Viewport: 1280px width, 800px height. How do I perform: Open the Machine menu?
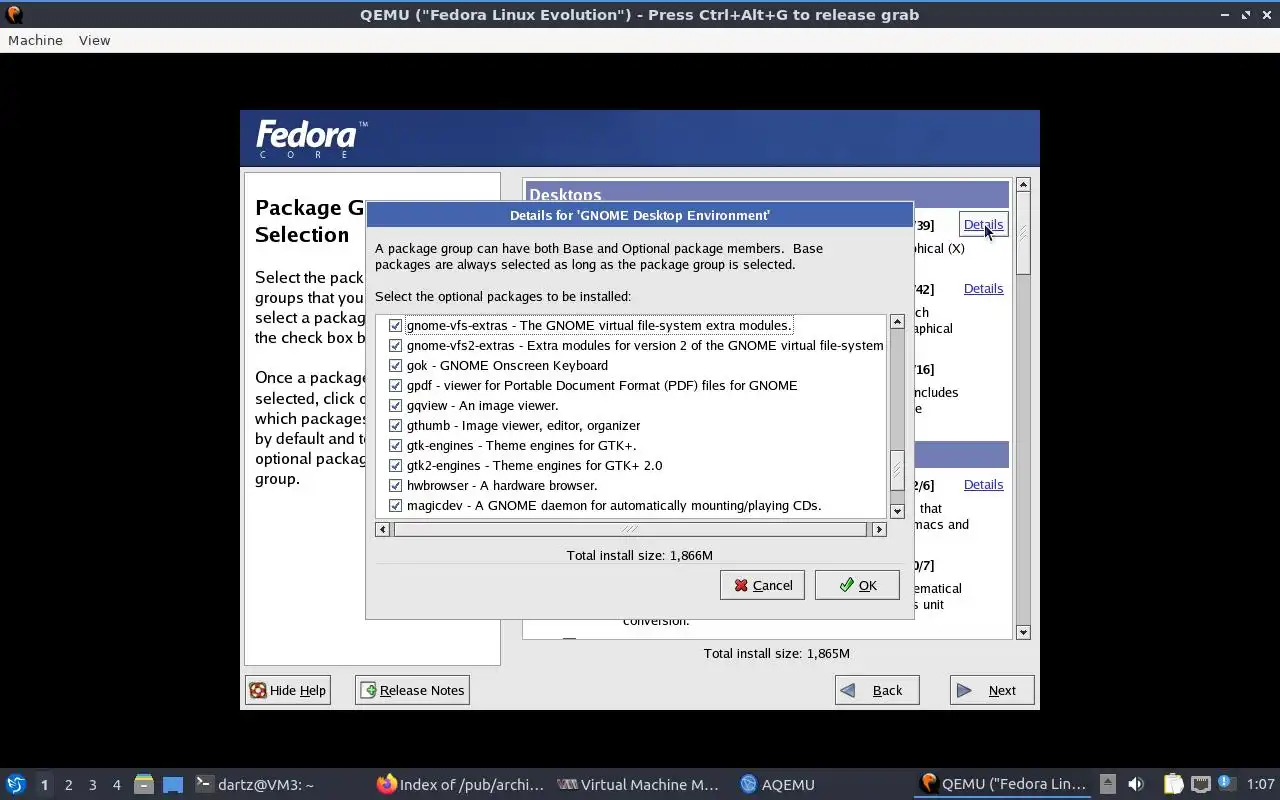[35, 40]
